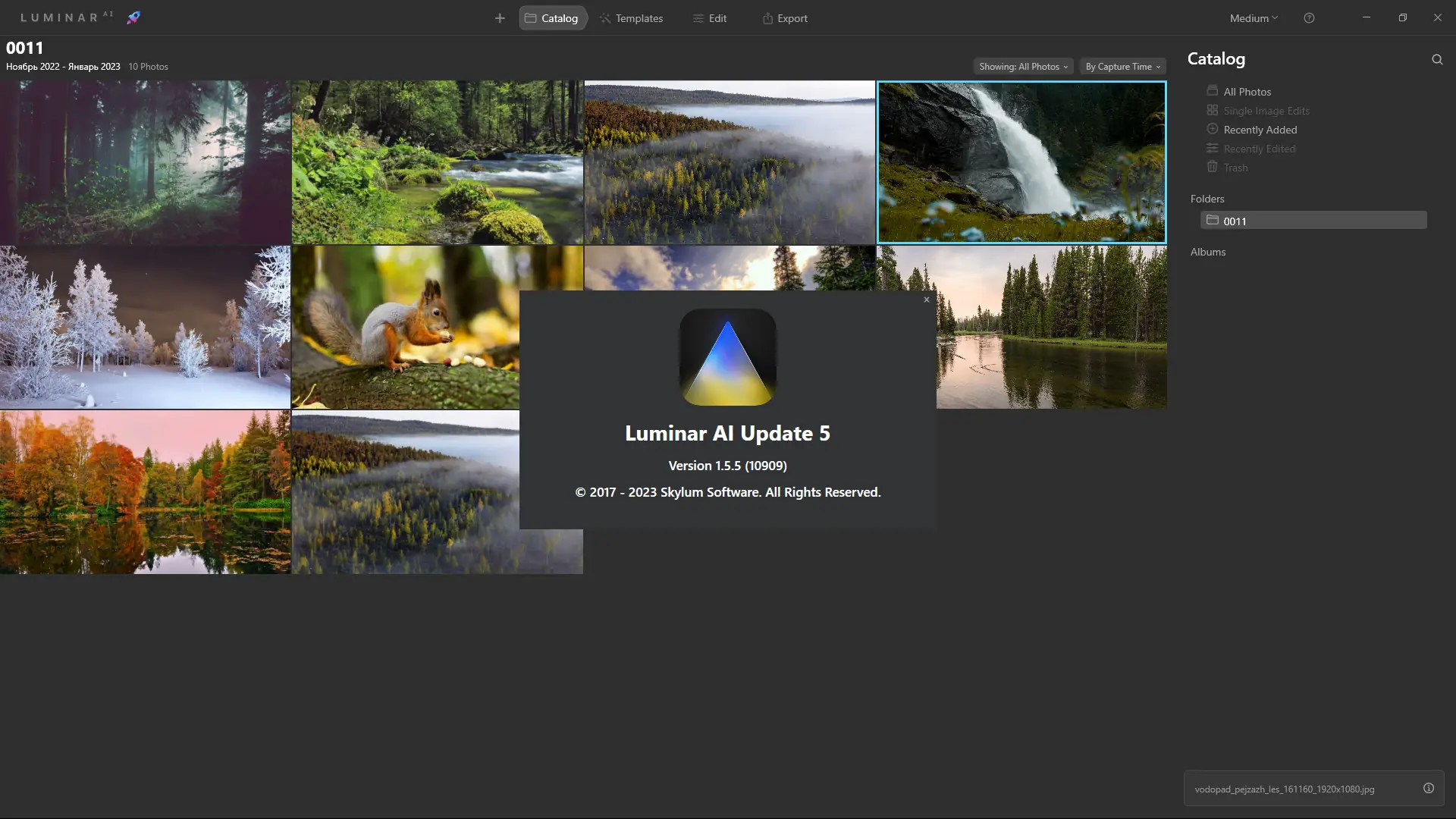Open the By Capture Time sort dropdown
Screen dimensions: 1456x819
point(1122,67)
